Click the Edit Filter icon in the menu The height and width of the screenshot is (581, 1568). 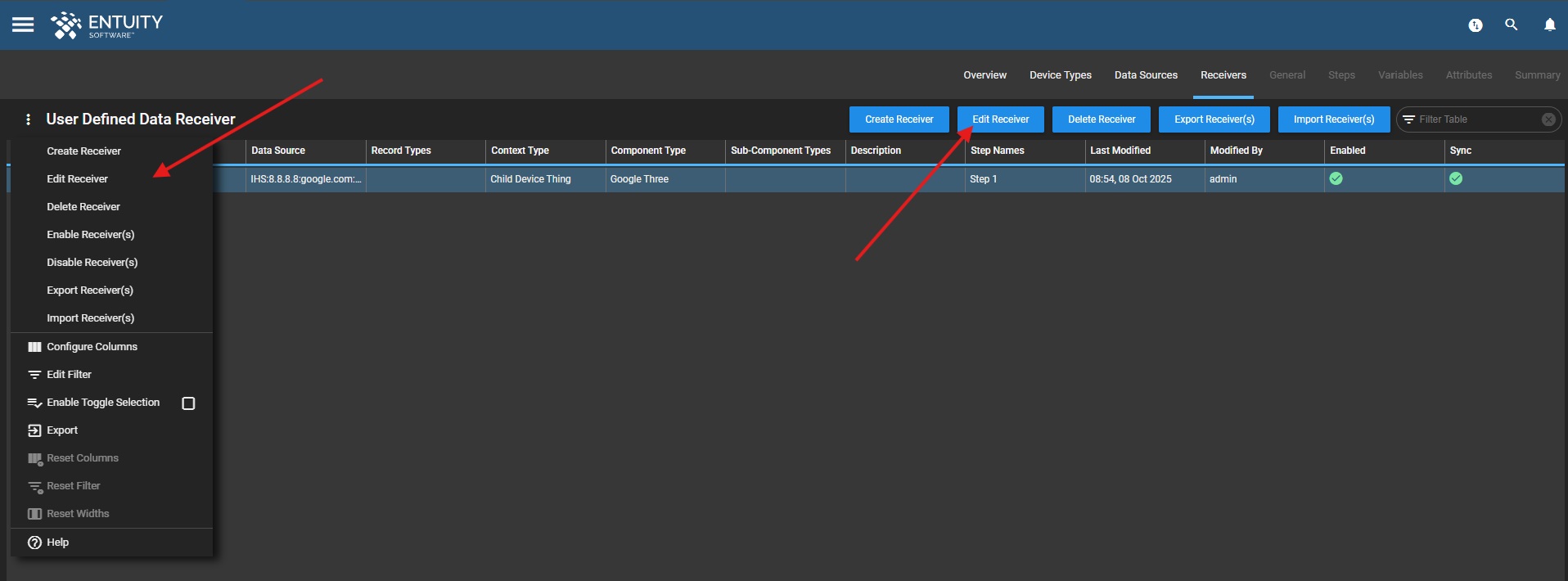[34, 375]
